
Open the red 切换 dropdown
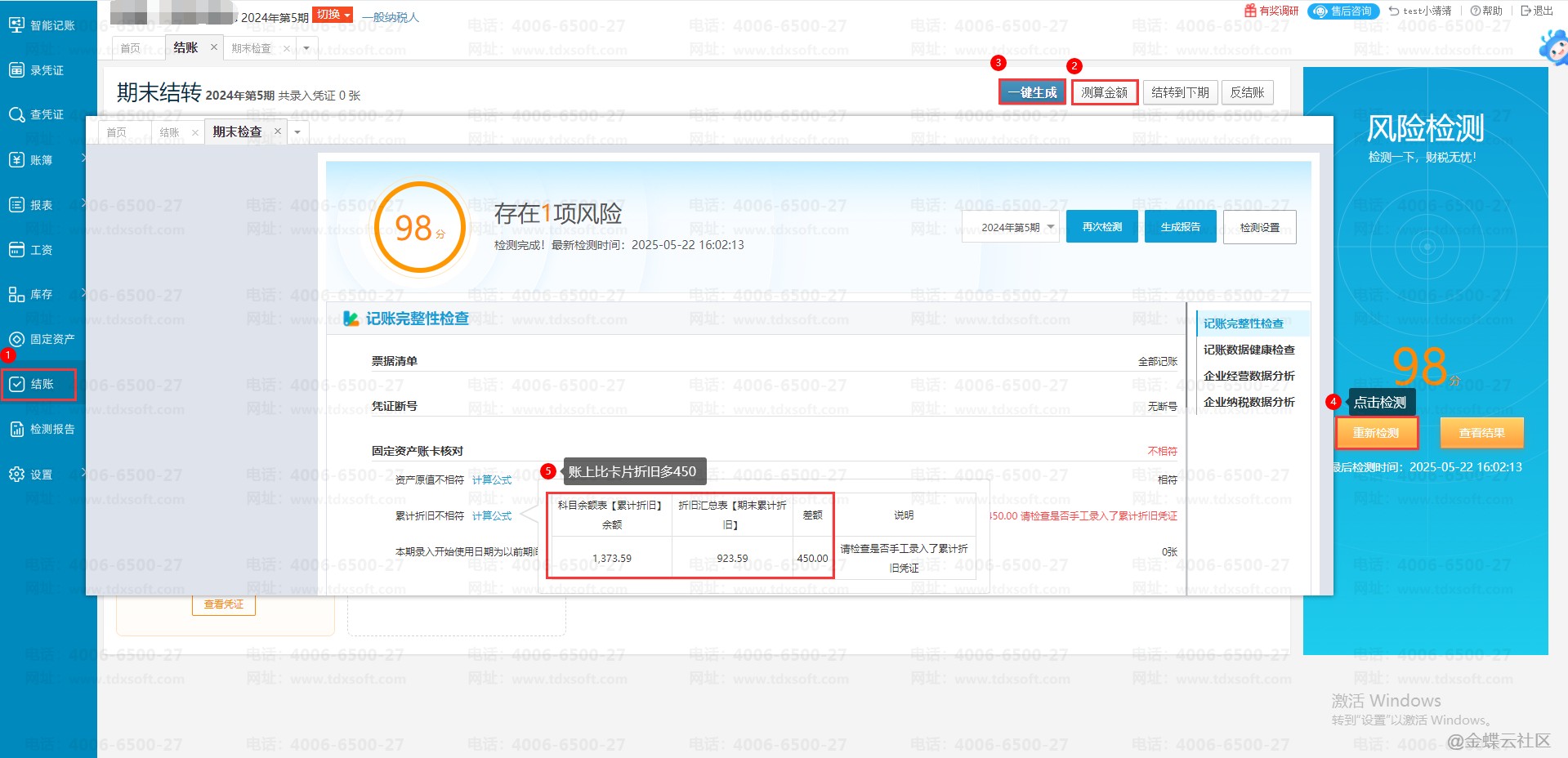click(333, 15)
